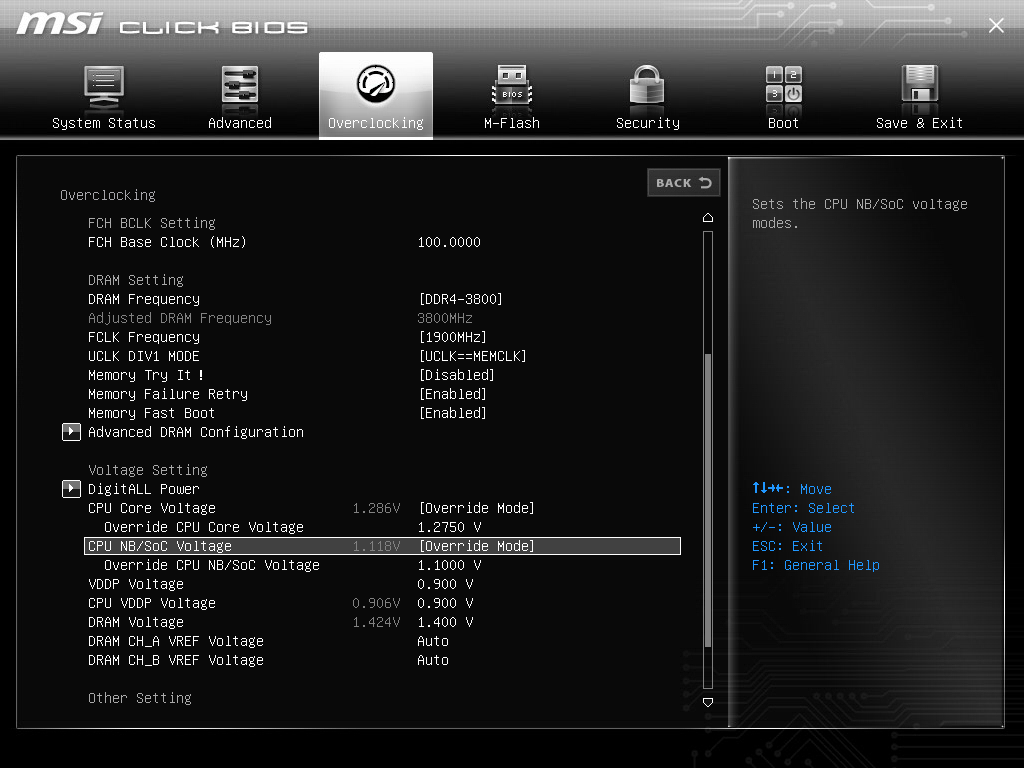Open CPU NB/SoC Voltage Override Mode option
This screenshot has width=1024, height=768.
[477, 546]
